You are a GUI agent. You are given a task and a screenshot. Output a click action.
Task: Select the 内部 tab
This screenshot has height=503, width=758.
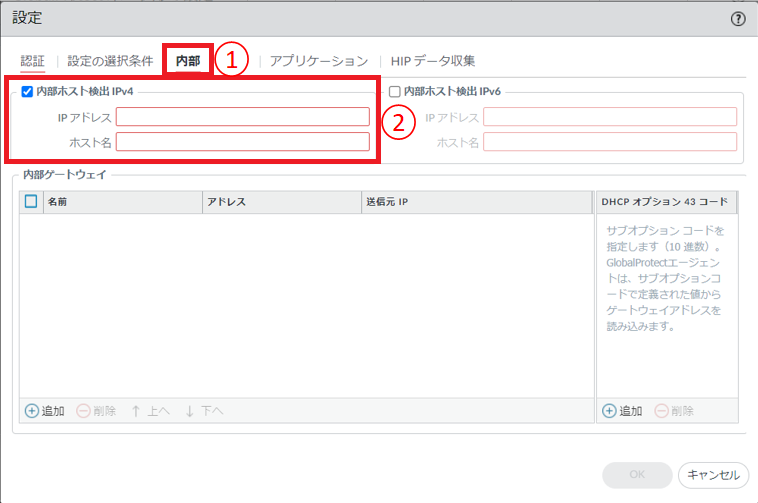click(x=187, y=61)
